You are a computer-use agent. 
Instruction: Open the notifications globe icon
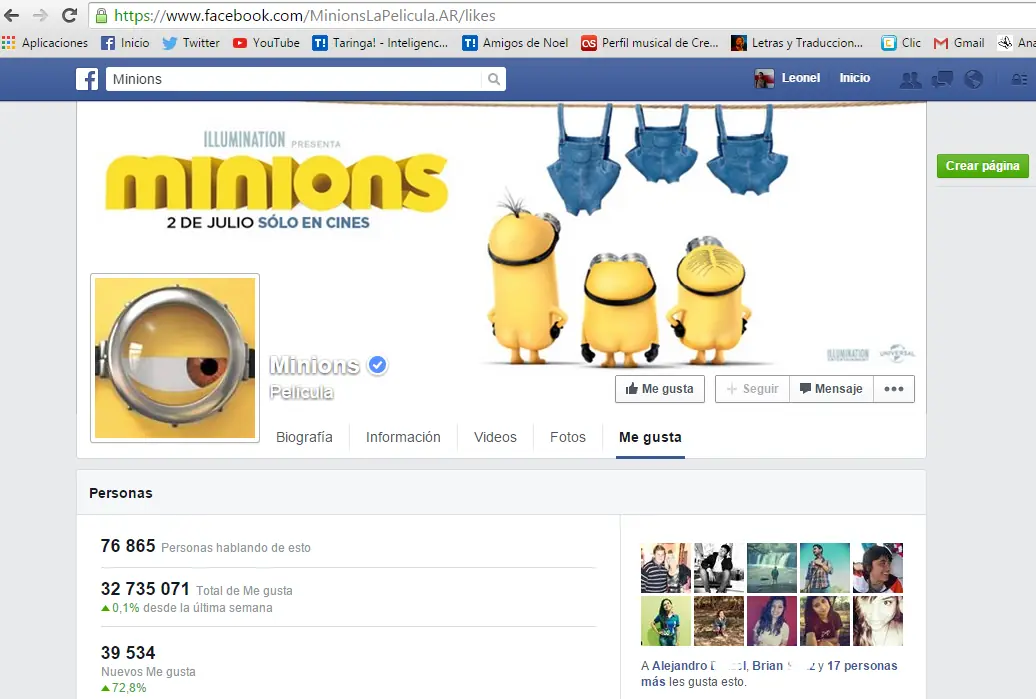tap(973, 79)
